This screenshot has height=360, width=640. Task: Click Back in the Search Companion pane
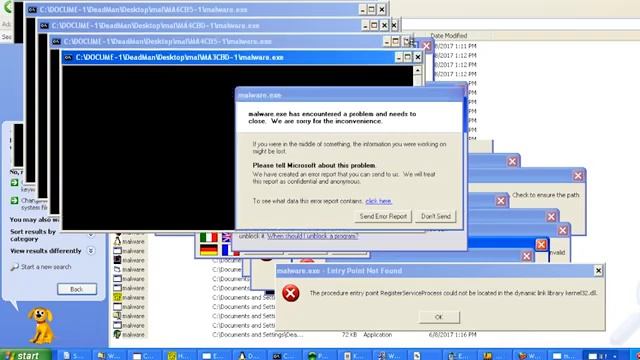click(x=77, y=289)
